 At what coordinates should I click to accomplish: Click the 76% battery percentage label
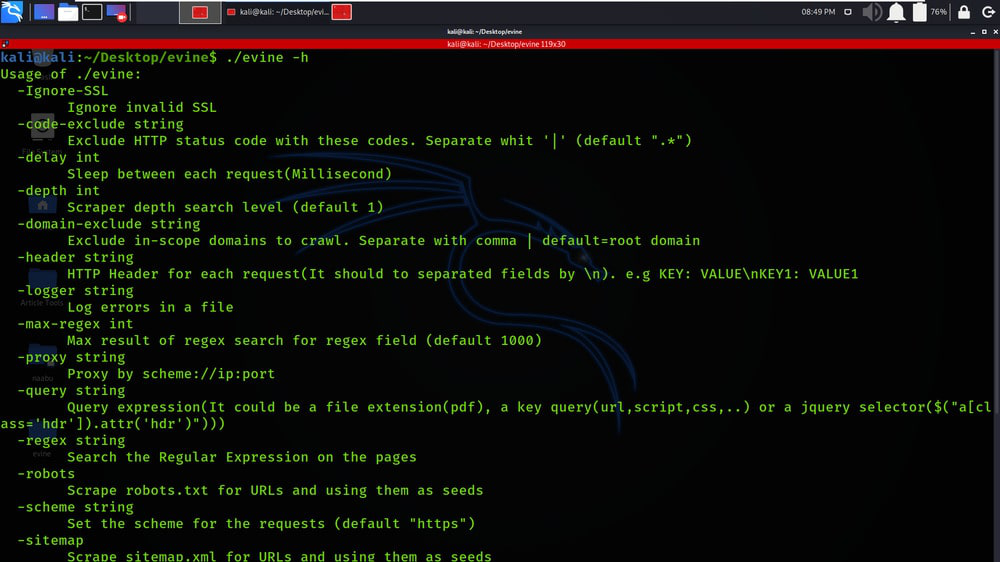pyautogui.click(x=939, y=12)
